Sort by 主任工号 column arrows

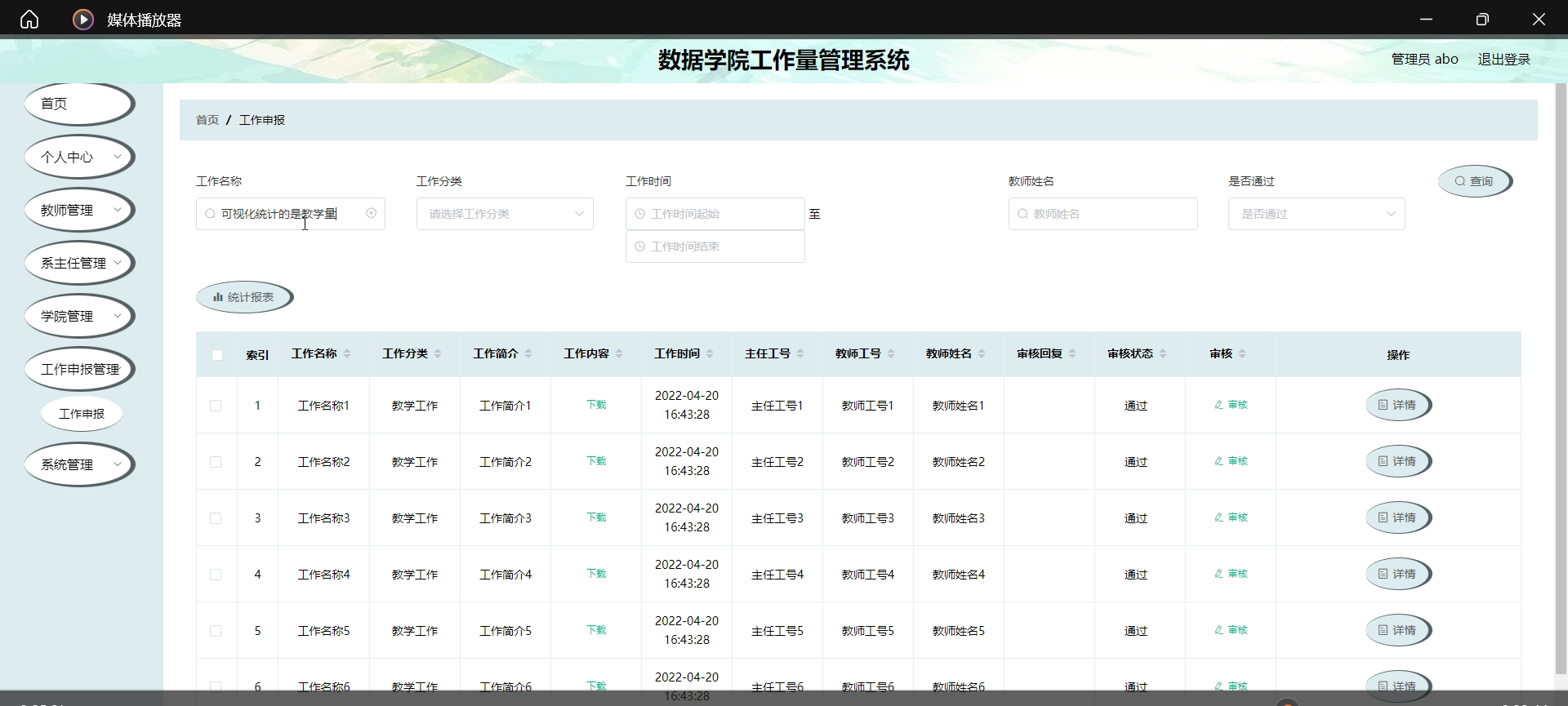pos(800,353)
